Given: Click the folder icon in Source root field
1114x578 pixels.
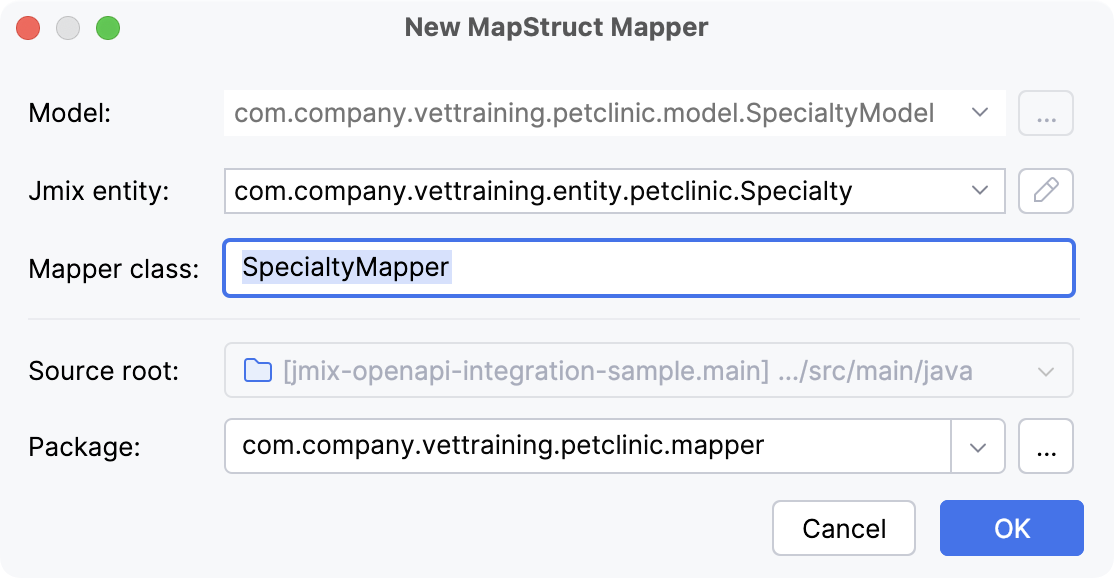Looking at the screenshot, I should 260,370.
